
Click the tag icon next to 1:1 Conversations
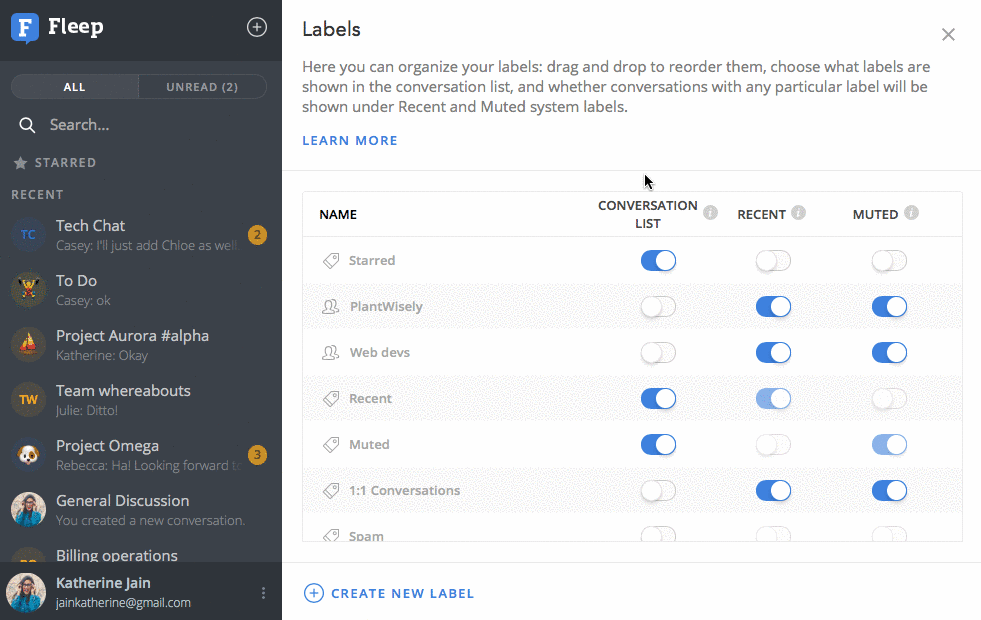[331, 490]
